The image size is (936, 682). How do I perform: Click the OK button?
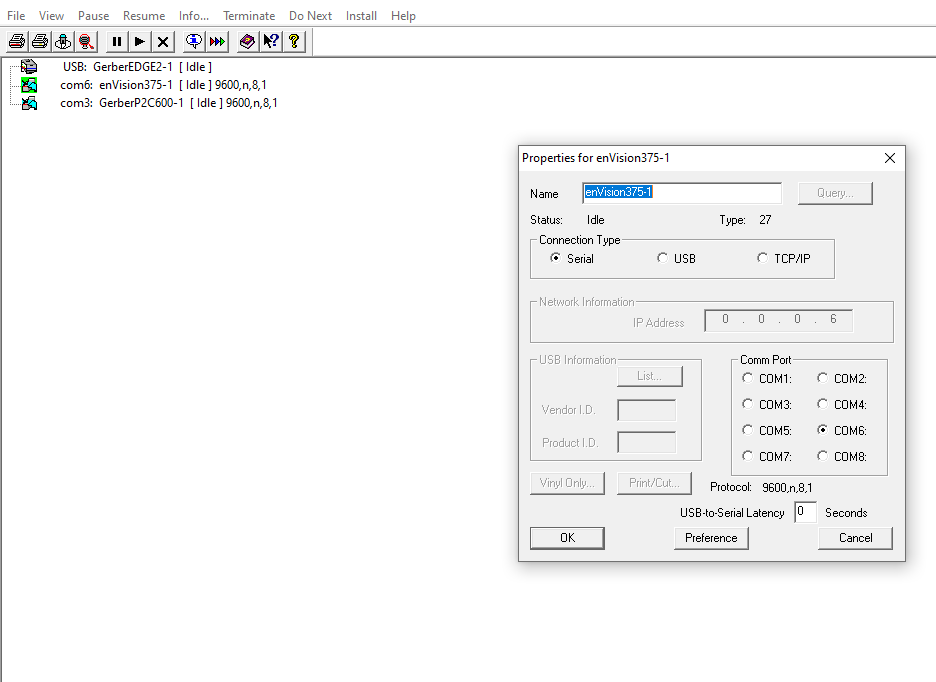[567, 537]
